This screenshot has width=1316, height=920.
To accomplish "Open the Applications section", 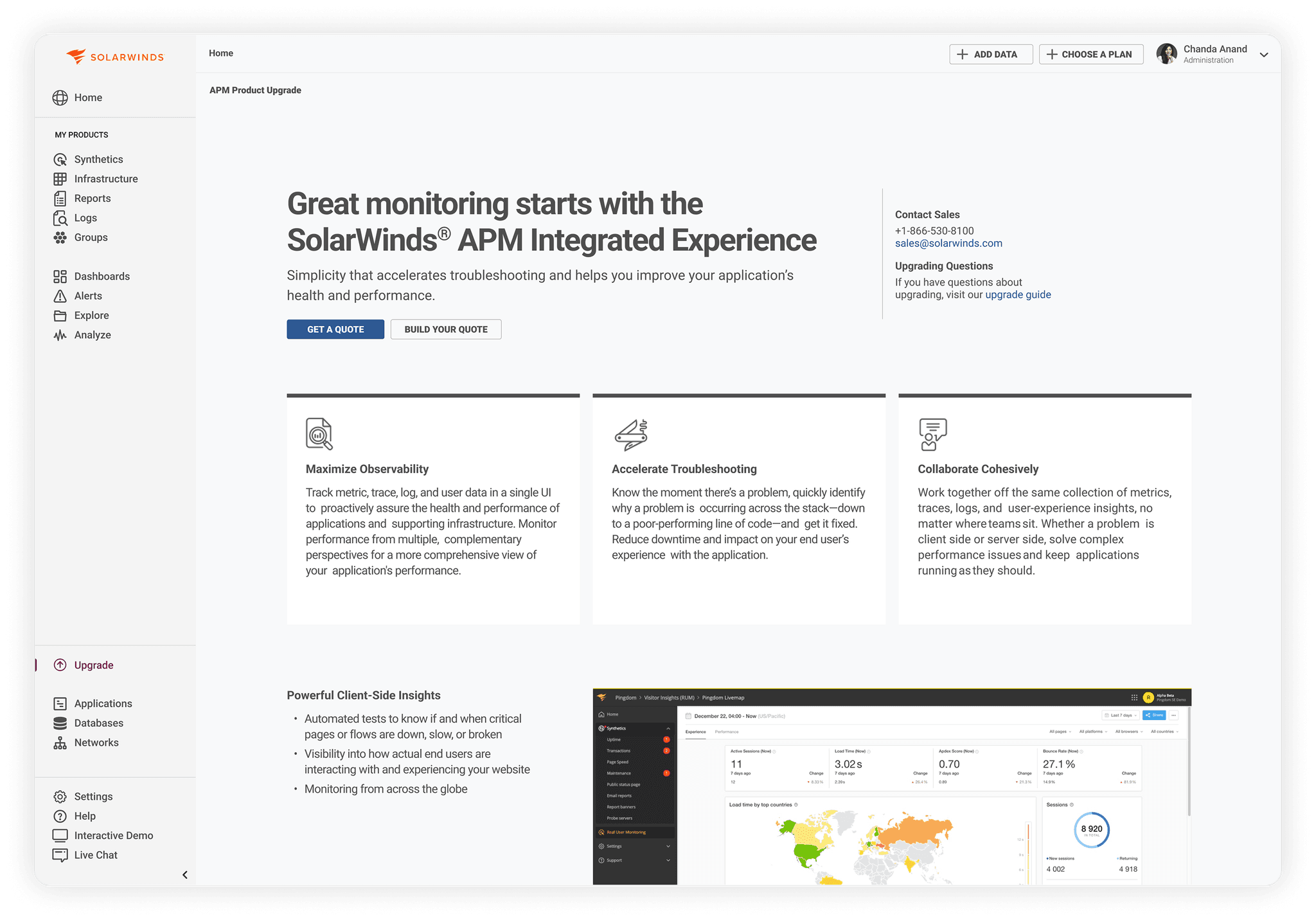I will click(x=102, y=703).
